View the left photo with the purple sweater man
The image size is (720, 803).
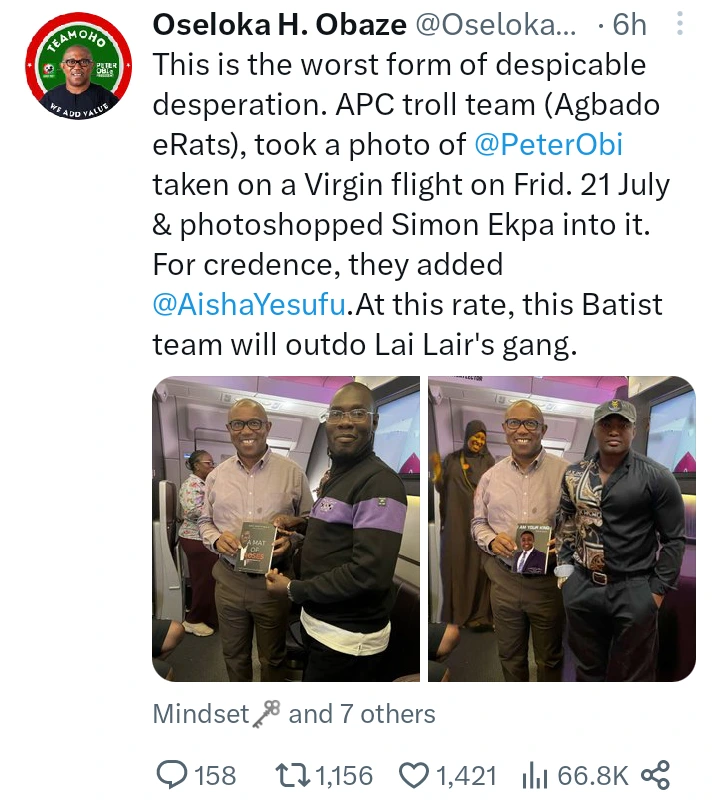coord(286,528)
